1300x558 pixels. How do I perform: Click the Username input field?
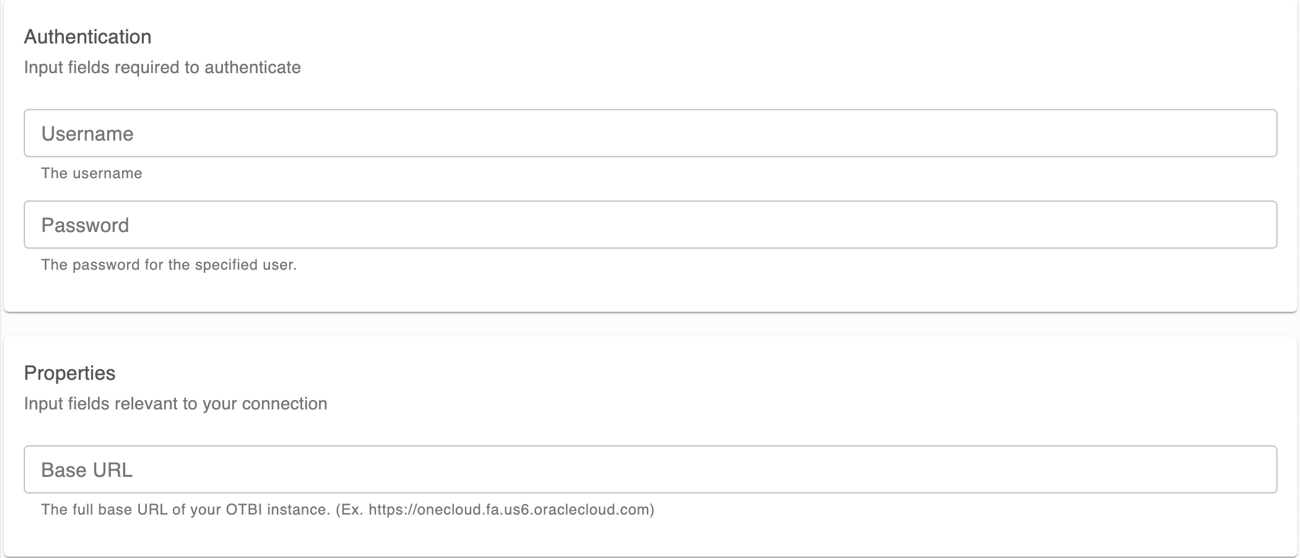point(650,133)
